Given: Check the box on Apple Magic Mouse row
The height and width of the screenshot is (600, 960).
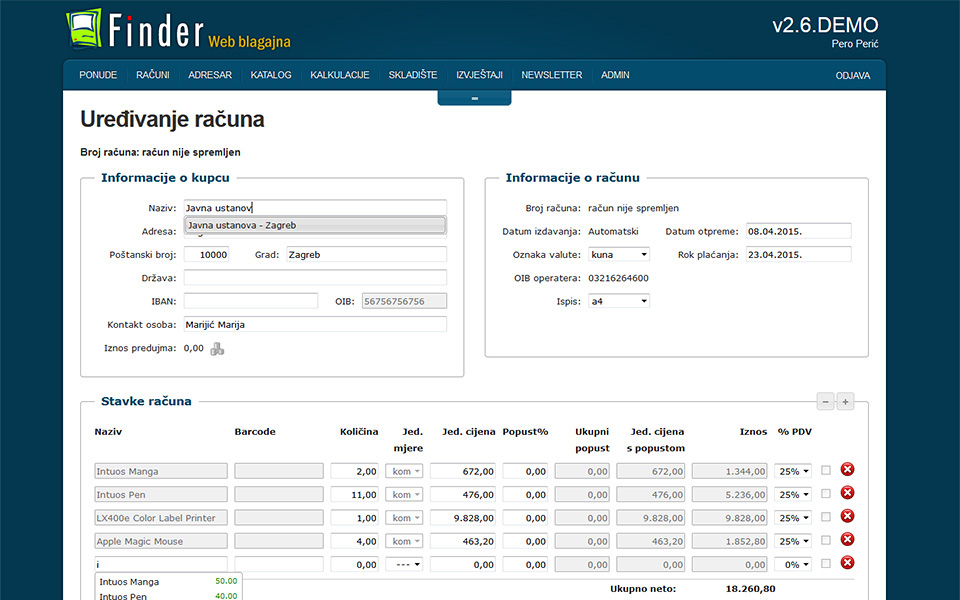Looking at the screenshot, I should (826, 541).
